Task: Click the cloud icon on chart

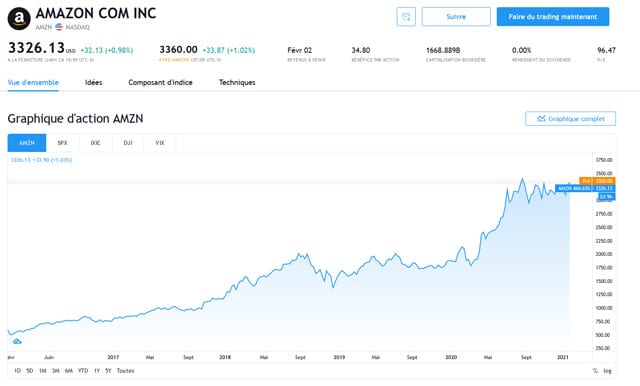Action: coord(17,341)
